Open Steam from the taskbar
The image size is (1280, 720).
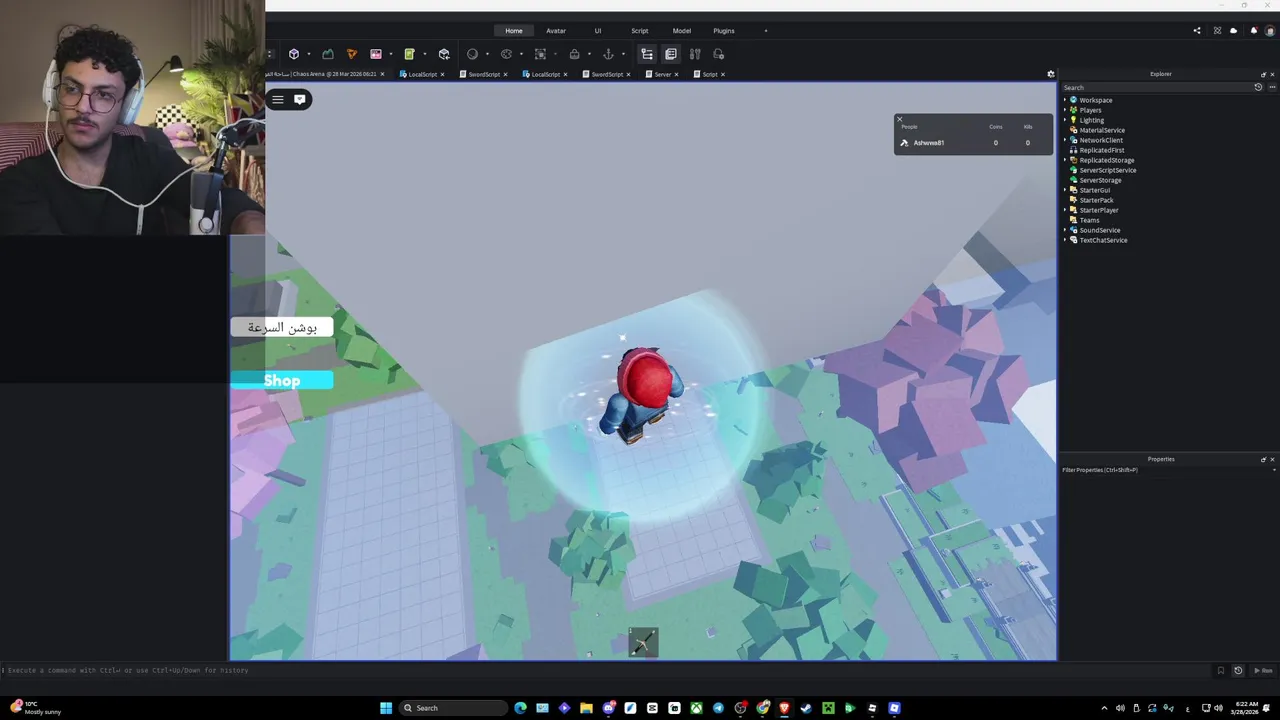click(806, 708)
